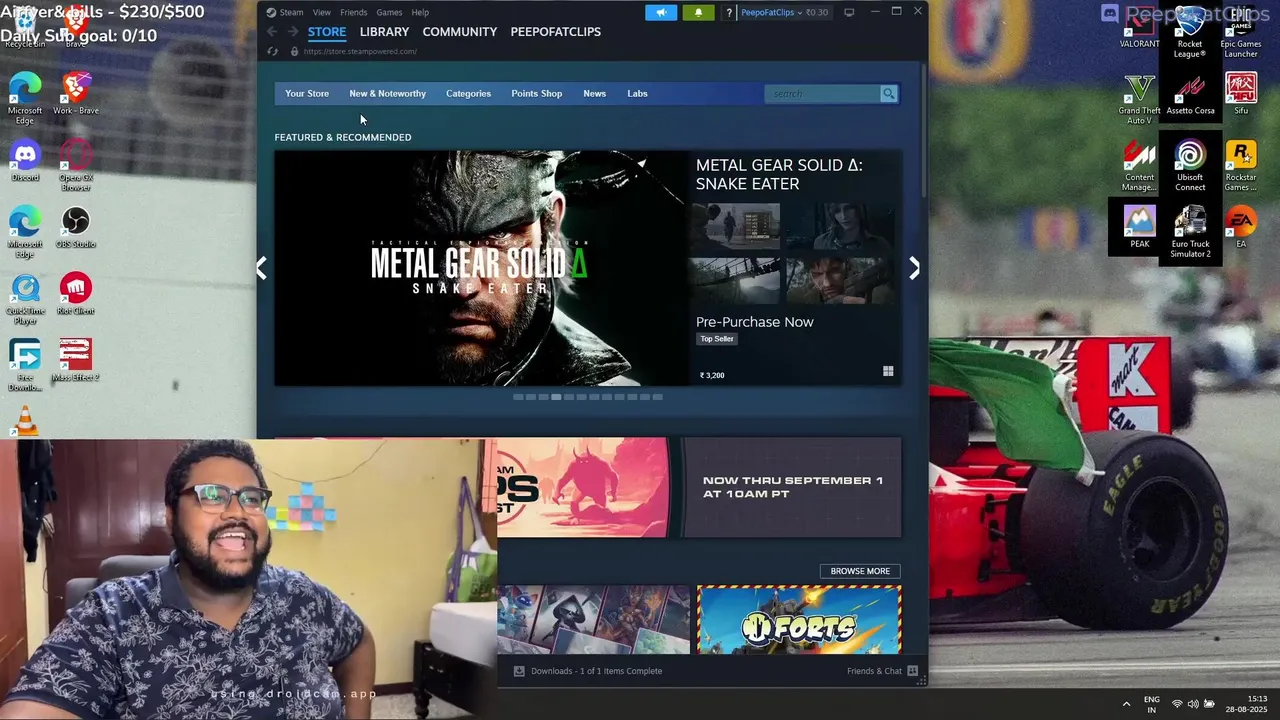Click the Steam page vertical scrollbar
Screen dimensions: 1280x720
click(x=924, y=130)
